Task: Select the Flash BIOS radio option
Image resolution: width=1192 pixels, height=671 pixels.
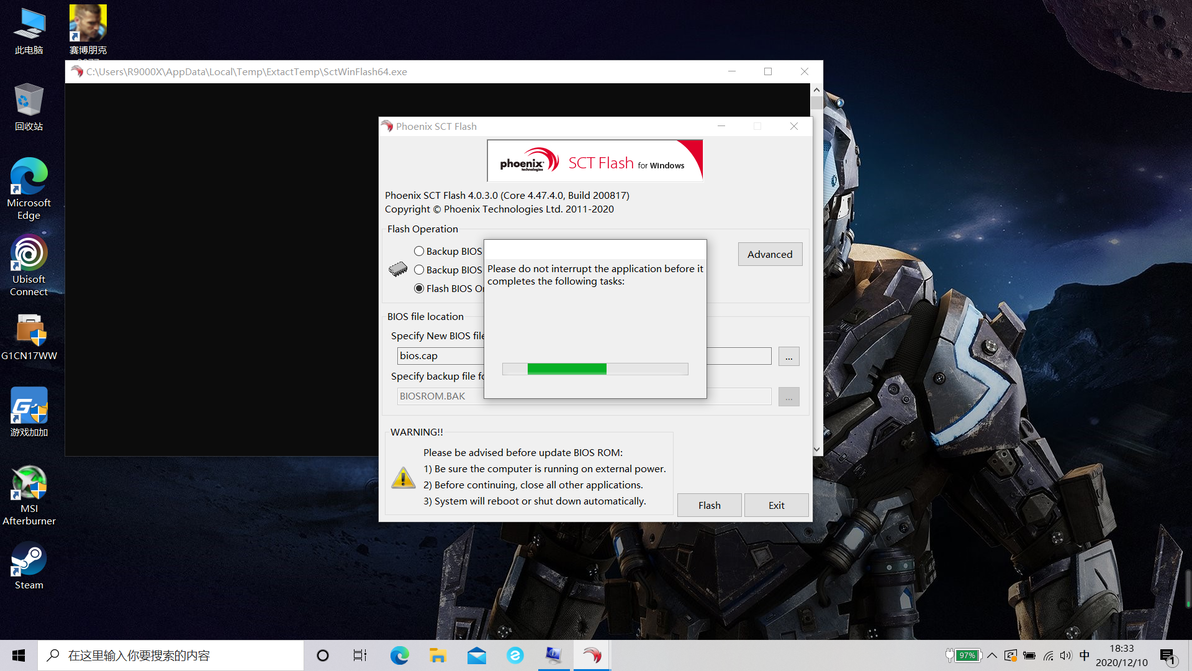Action: tap(419, 289)
